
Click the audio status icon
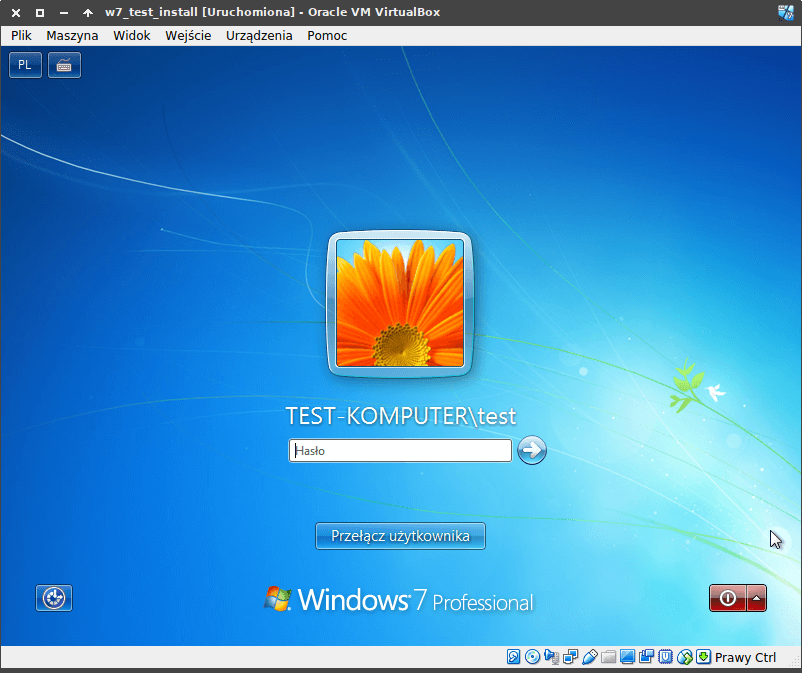tap(551, 657)
